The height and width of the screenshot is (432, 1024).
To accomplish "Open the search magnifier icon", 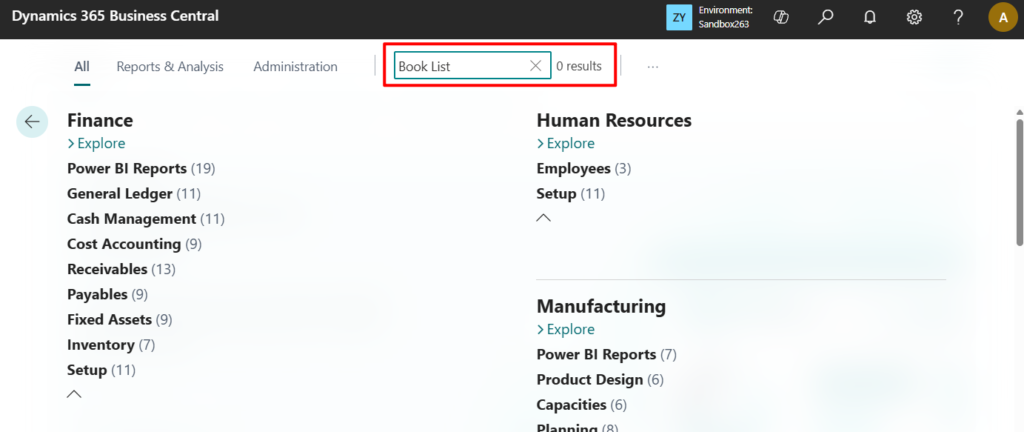I will pos(826,17).
